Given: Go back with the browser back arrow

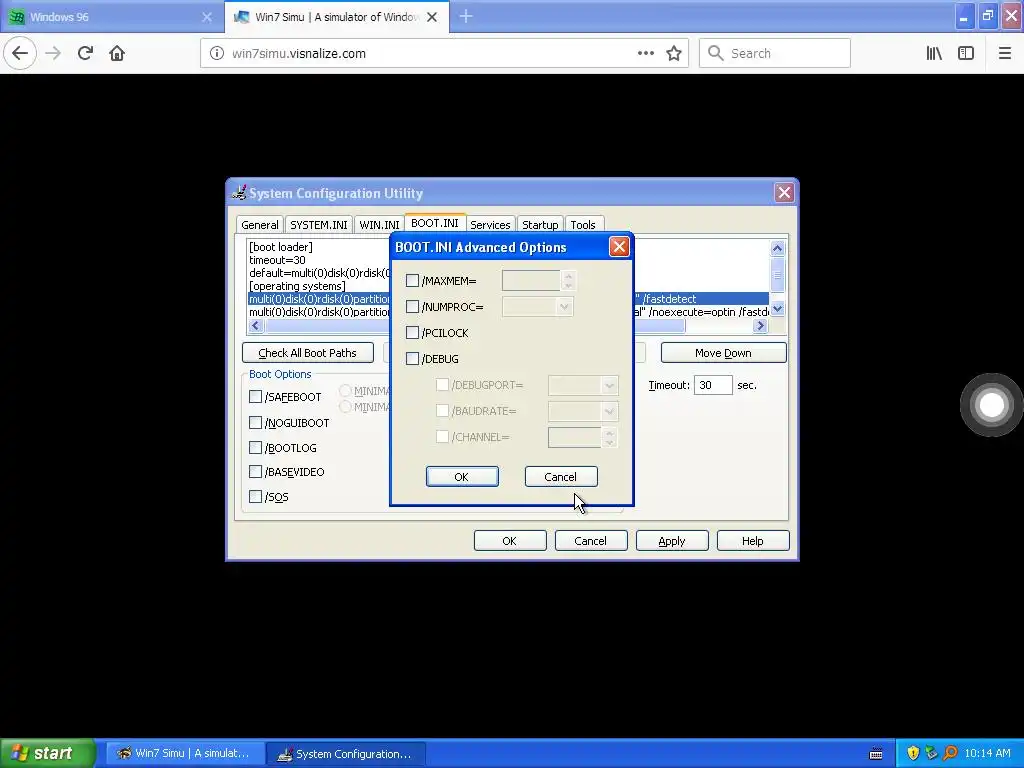Looking at the screenshot, I should pyautogui.click(x=20, y=53).
